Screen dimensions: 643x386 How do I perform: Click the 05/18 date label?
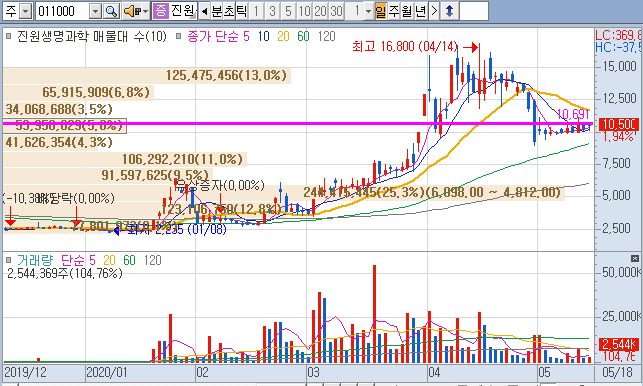click(x=618, y=372)
